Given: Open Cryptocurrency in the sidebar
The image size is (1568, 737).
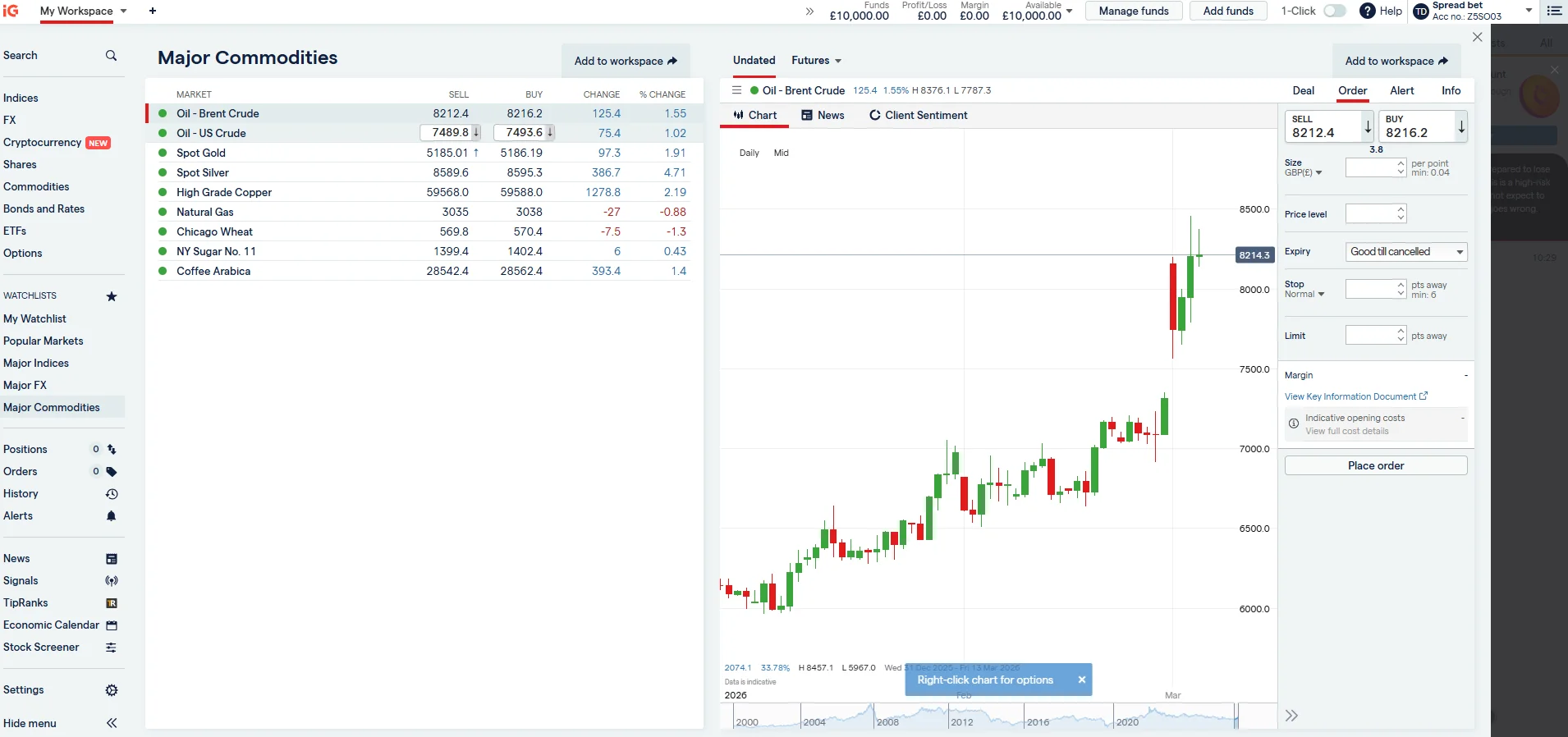Looking at the screenshot, I should pos(42,142).
